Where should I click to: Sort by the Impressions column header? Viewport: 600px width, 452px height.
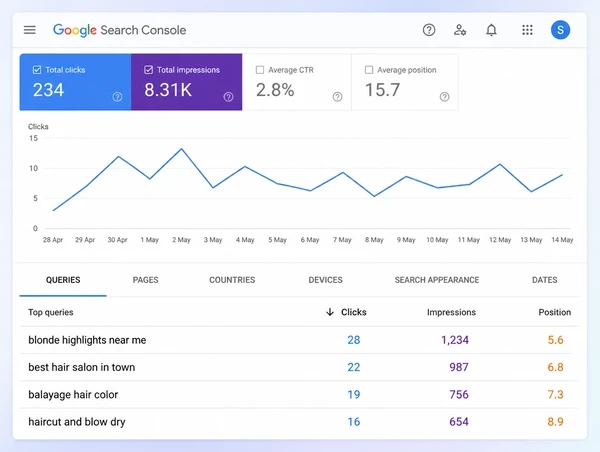coord(451,312)
